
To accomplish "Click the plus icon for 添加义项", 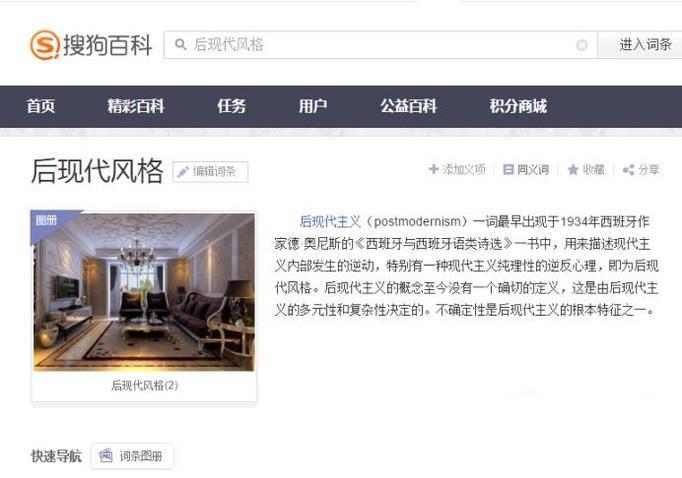I will coord(433,169).
